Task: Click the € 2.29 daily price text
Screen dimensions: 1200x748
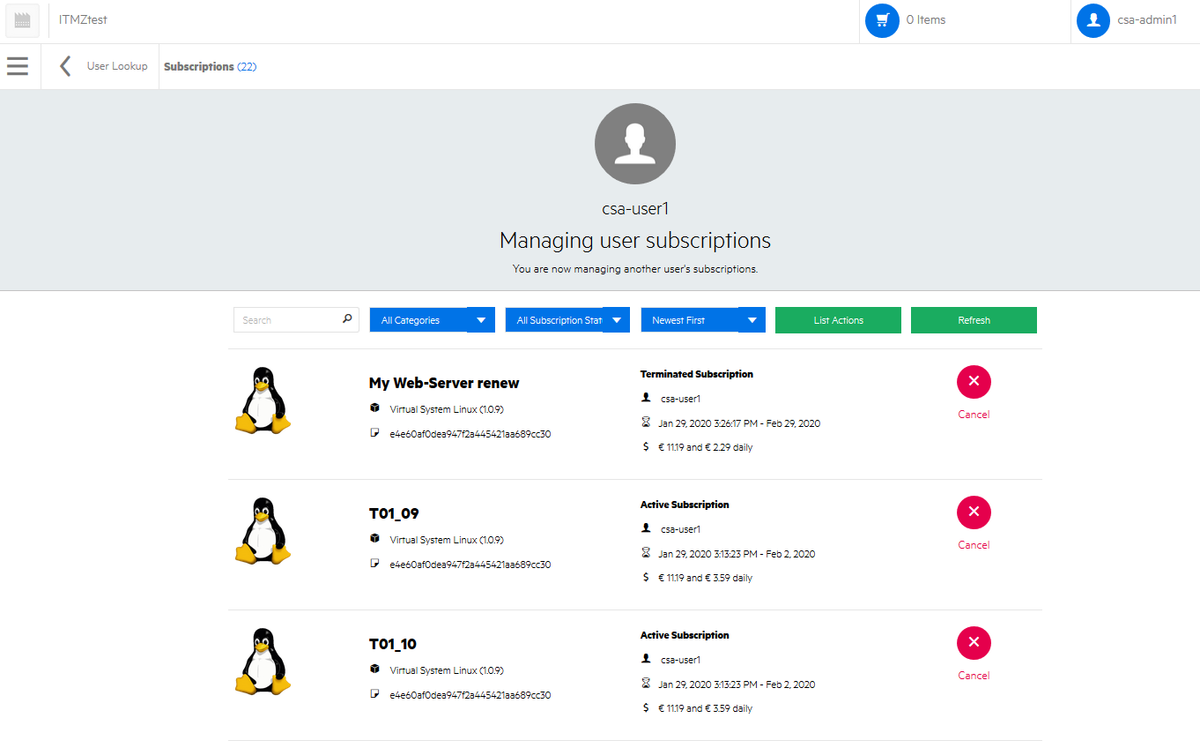Action: (x=705, y=448)
